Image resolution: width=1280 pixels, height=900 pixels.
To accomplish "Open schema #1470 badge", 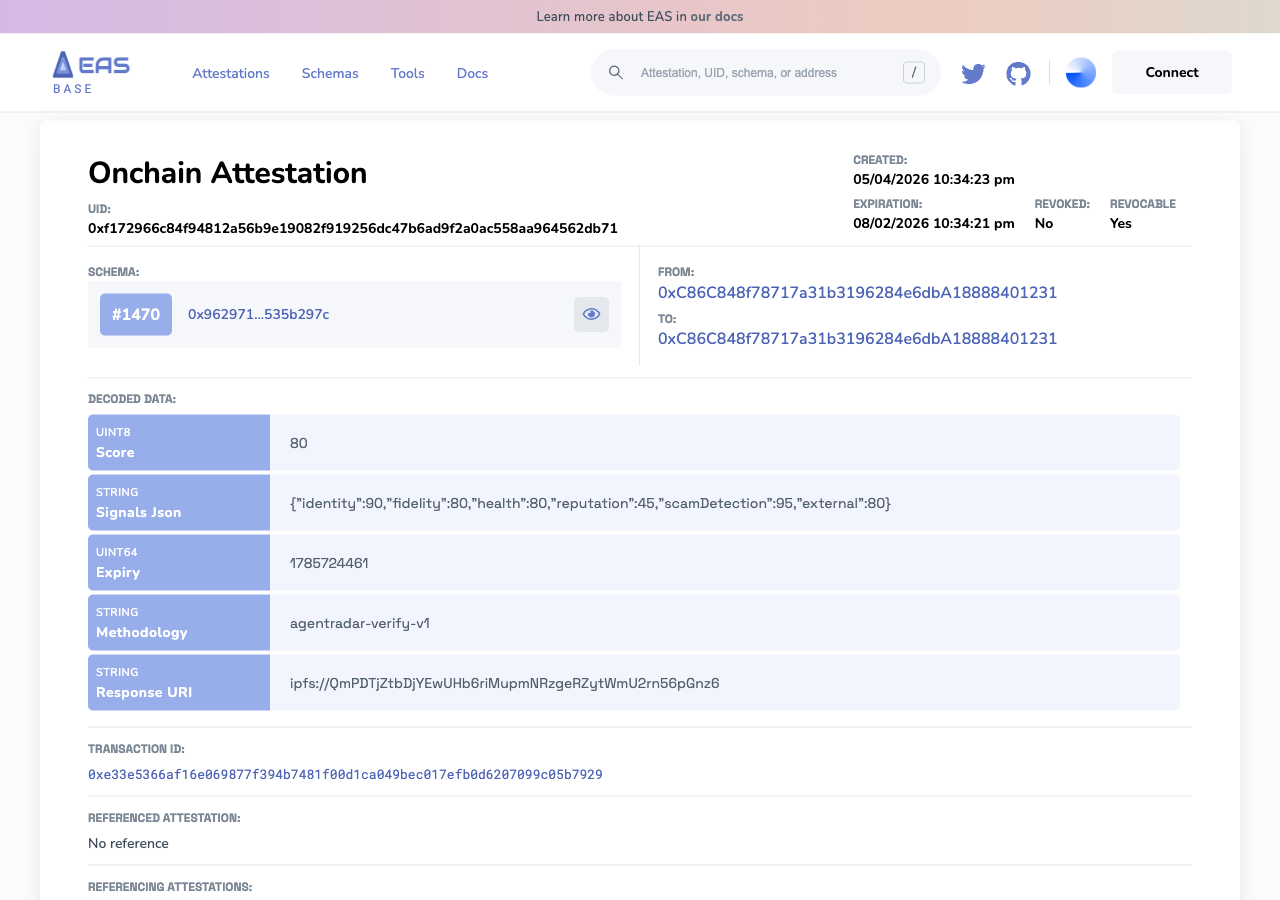I will click(136, 314).
